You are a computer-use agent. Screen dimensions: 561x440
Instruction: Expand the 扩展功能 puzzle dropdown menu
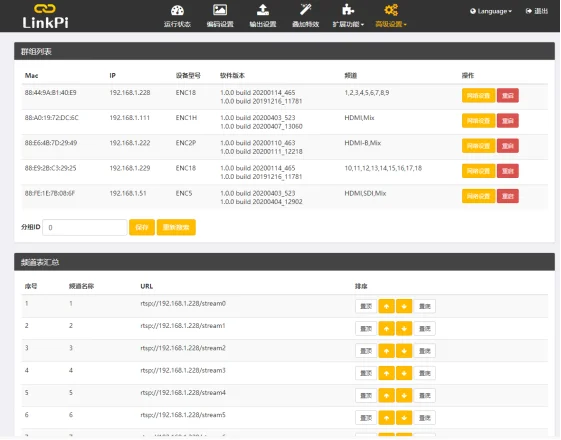pyautogui.click(x=348, y=16)
